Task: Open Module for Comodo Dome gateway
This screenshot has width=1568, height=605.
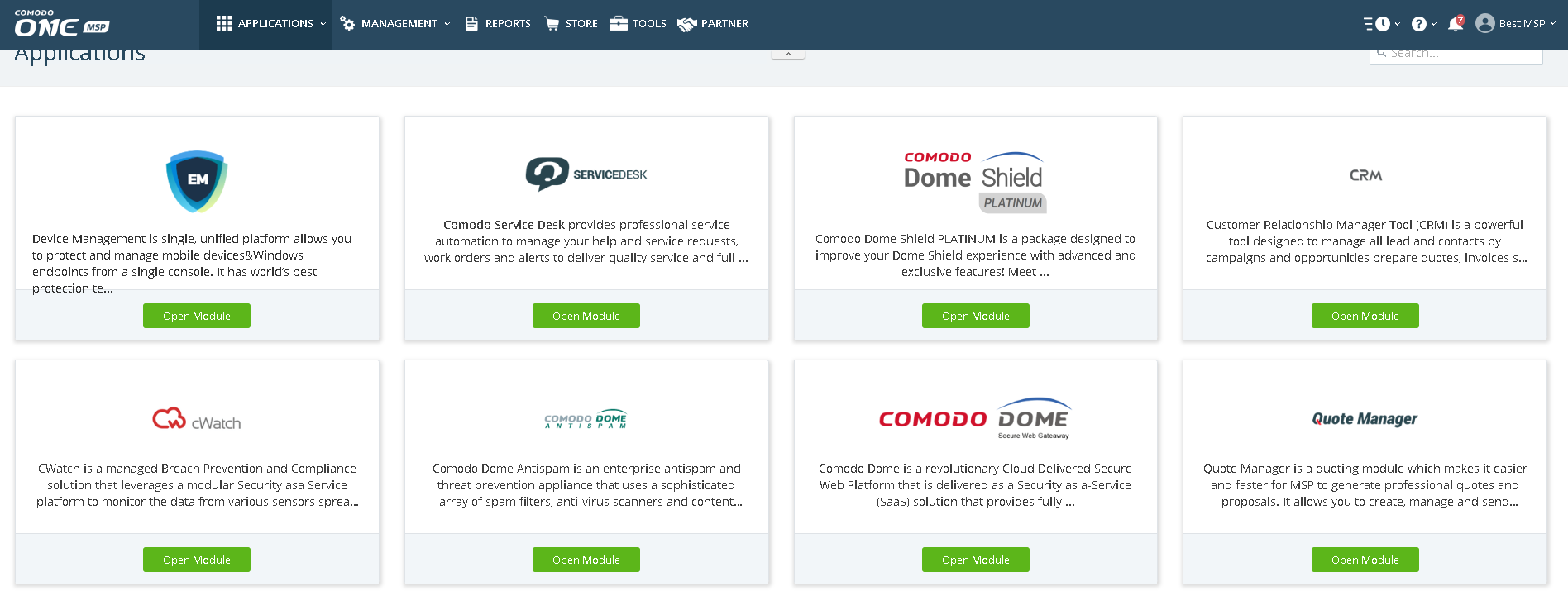Action: (976, 560)
